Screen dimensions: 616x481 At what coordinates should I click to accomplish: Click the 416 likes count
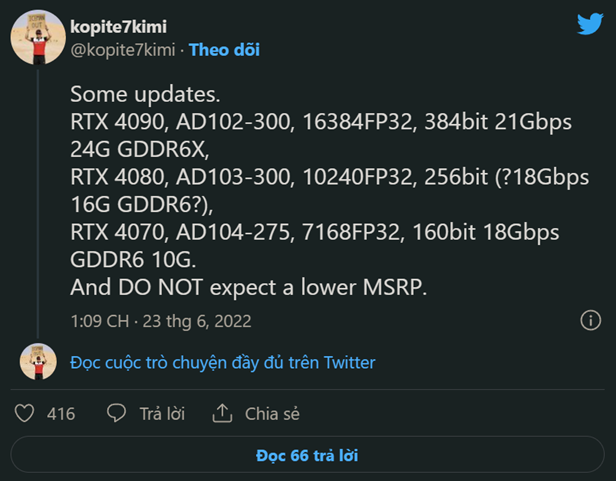[x=61, y=413]
